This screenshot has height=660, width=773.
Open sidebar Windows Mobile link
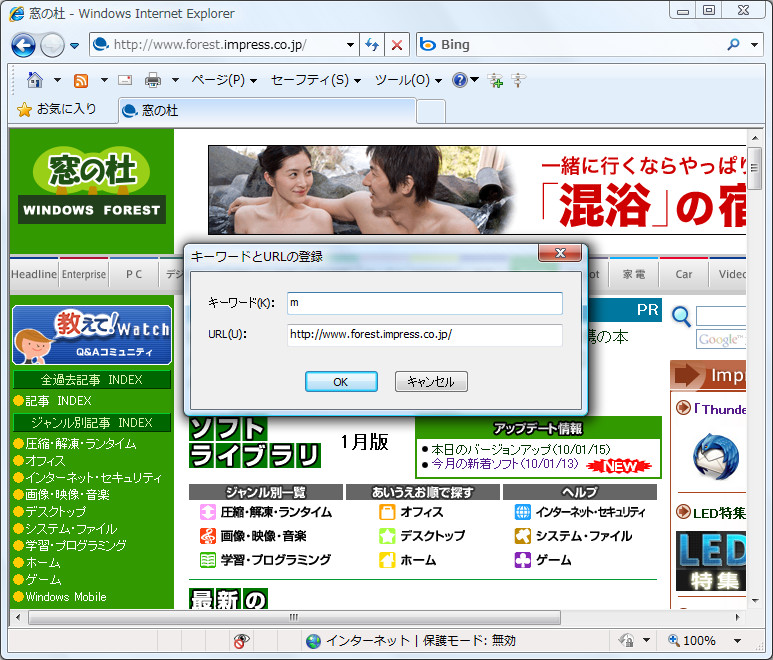tap(66, 597)
